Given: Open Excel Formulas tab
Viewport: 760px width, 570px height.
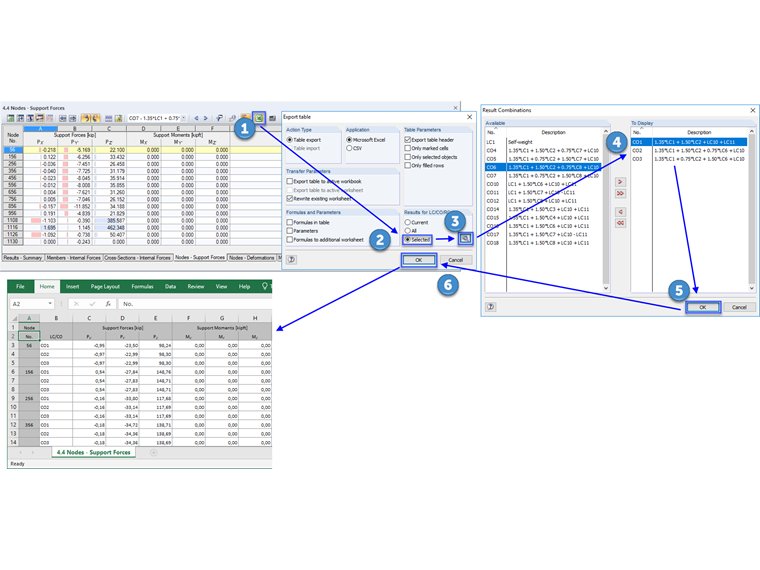Looking at the screenshot, I should (x=142, y=286).
